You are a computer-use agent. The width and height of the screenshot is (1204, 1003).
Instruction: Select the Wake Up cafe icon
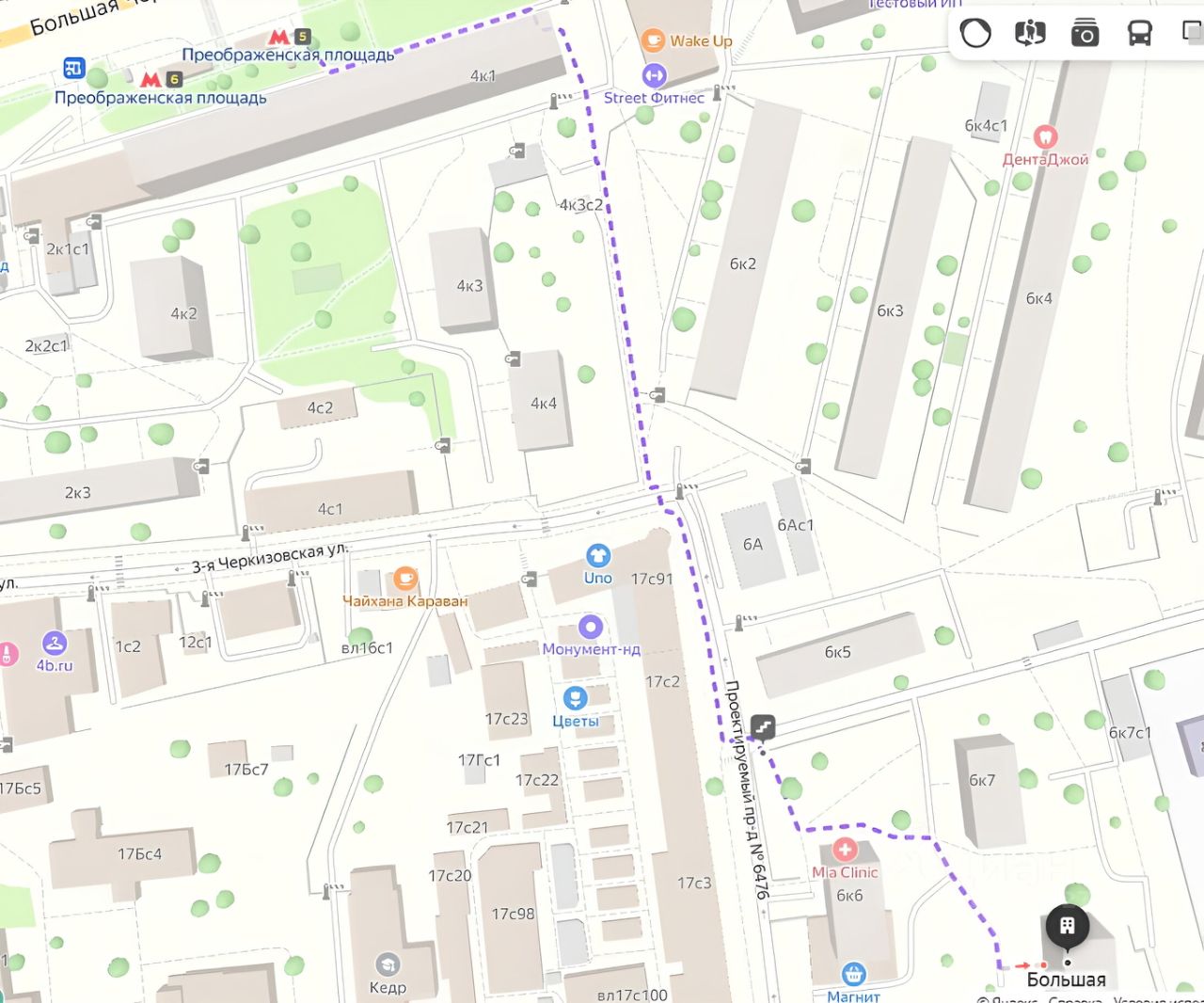653,40
